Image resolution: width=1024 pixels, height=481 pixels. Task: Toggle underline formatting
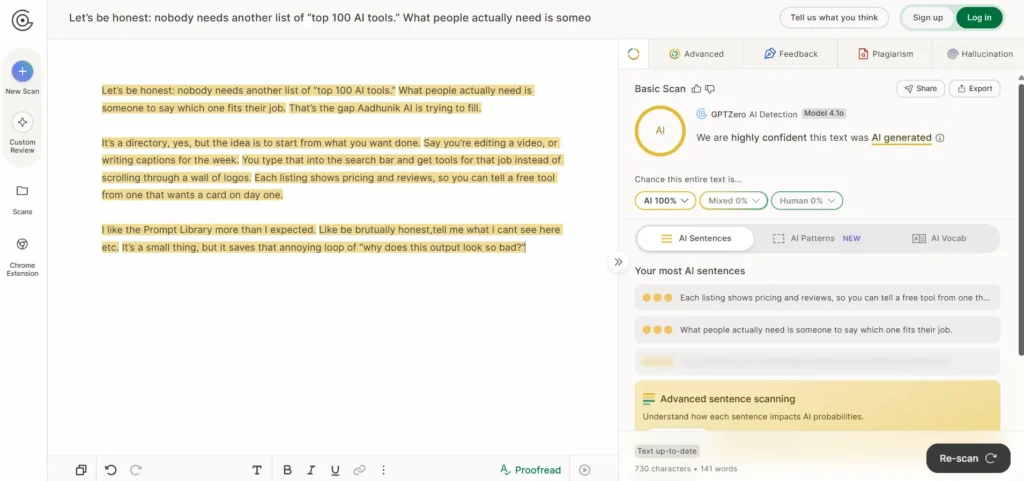(335, 470)
